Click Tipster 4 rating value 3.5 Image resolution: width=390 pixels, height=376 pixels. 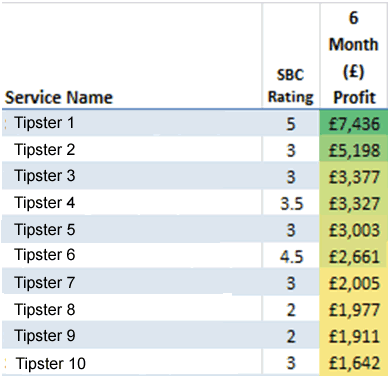[291, 203]
